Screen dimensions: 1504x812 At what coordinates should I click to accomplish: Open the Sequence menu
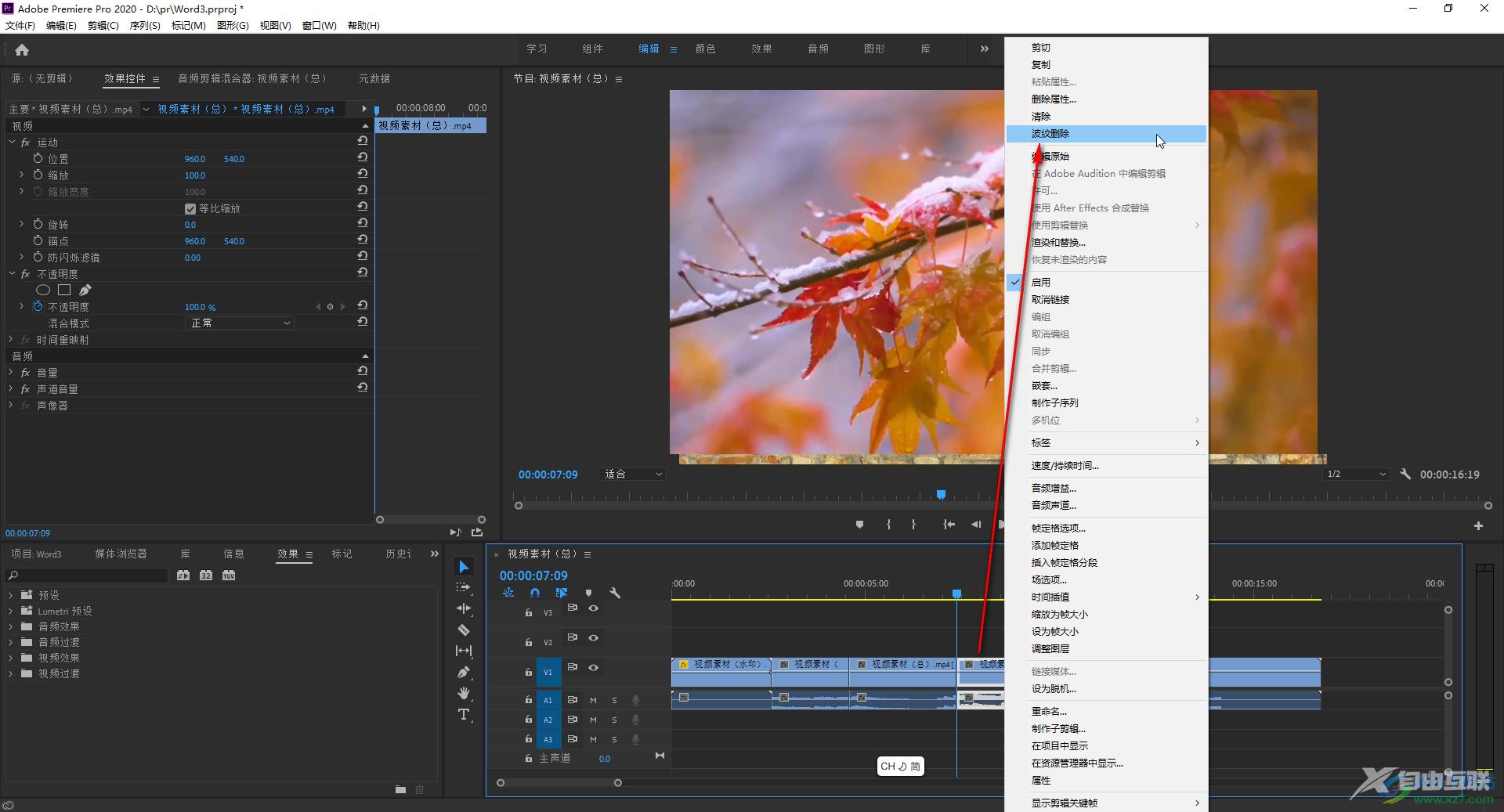145,25
